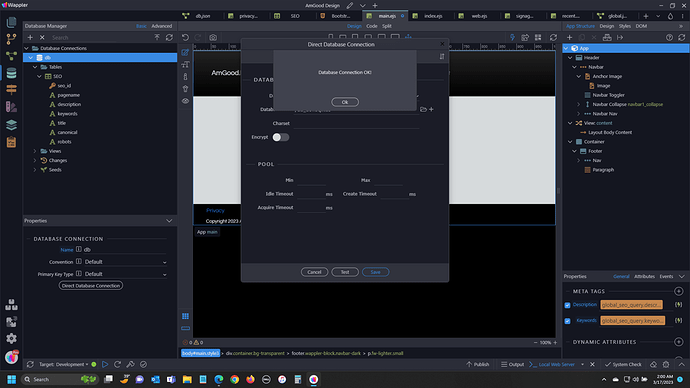Switch to the Styles panel tab
Viewport: 690px width, 388px height.
(625, 26)
